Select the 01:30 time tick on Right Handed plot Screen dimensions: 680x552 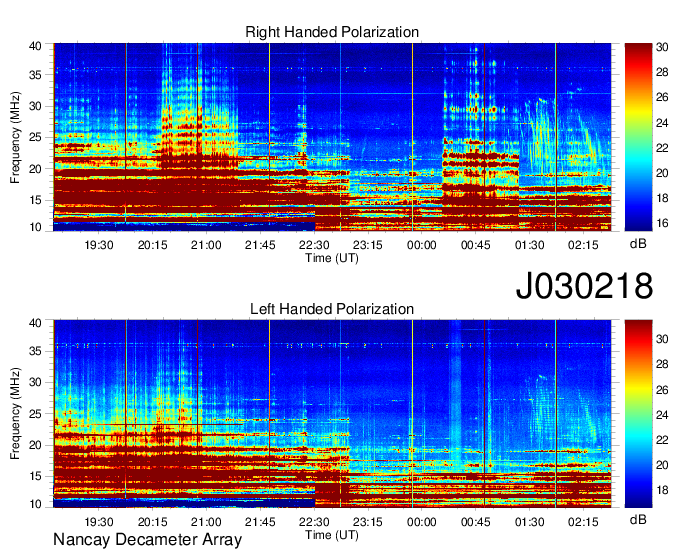coord(530,245)
